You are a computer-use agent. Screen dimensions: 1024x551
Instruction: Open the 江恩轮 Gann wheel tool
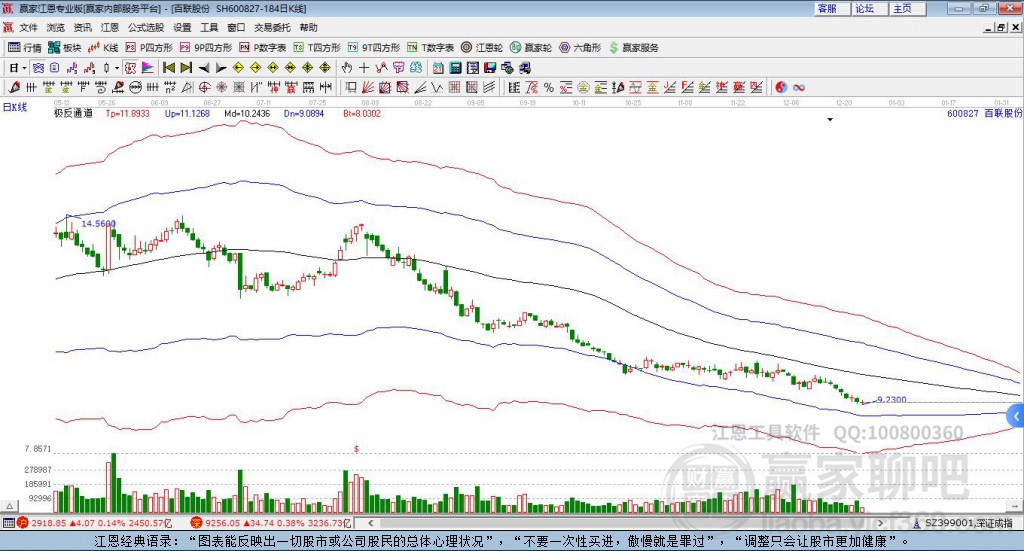482,48
